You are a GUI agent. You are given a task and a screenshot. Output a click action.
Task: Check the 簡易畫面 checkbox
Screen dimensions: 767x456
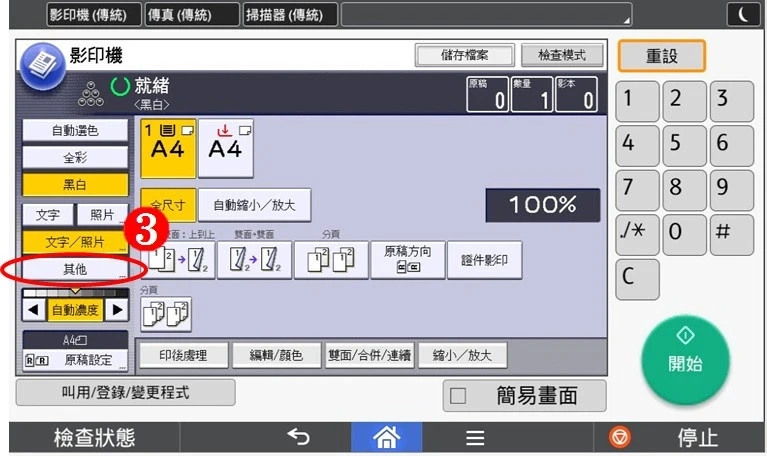(458, 395)
